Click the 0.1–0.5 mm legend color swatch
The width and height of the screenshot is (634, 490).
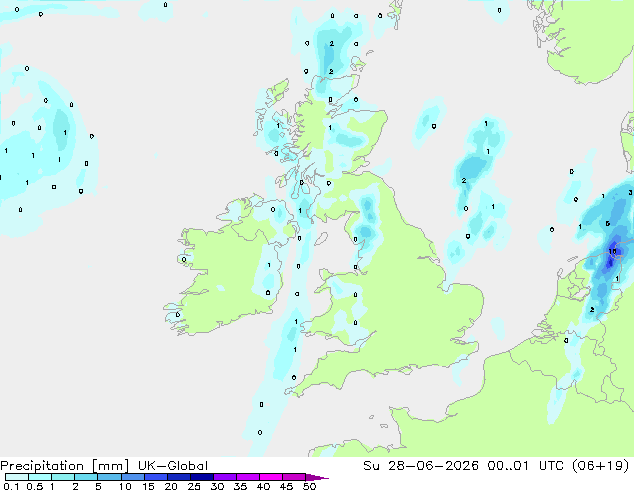(x=17, y=477)
